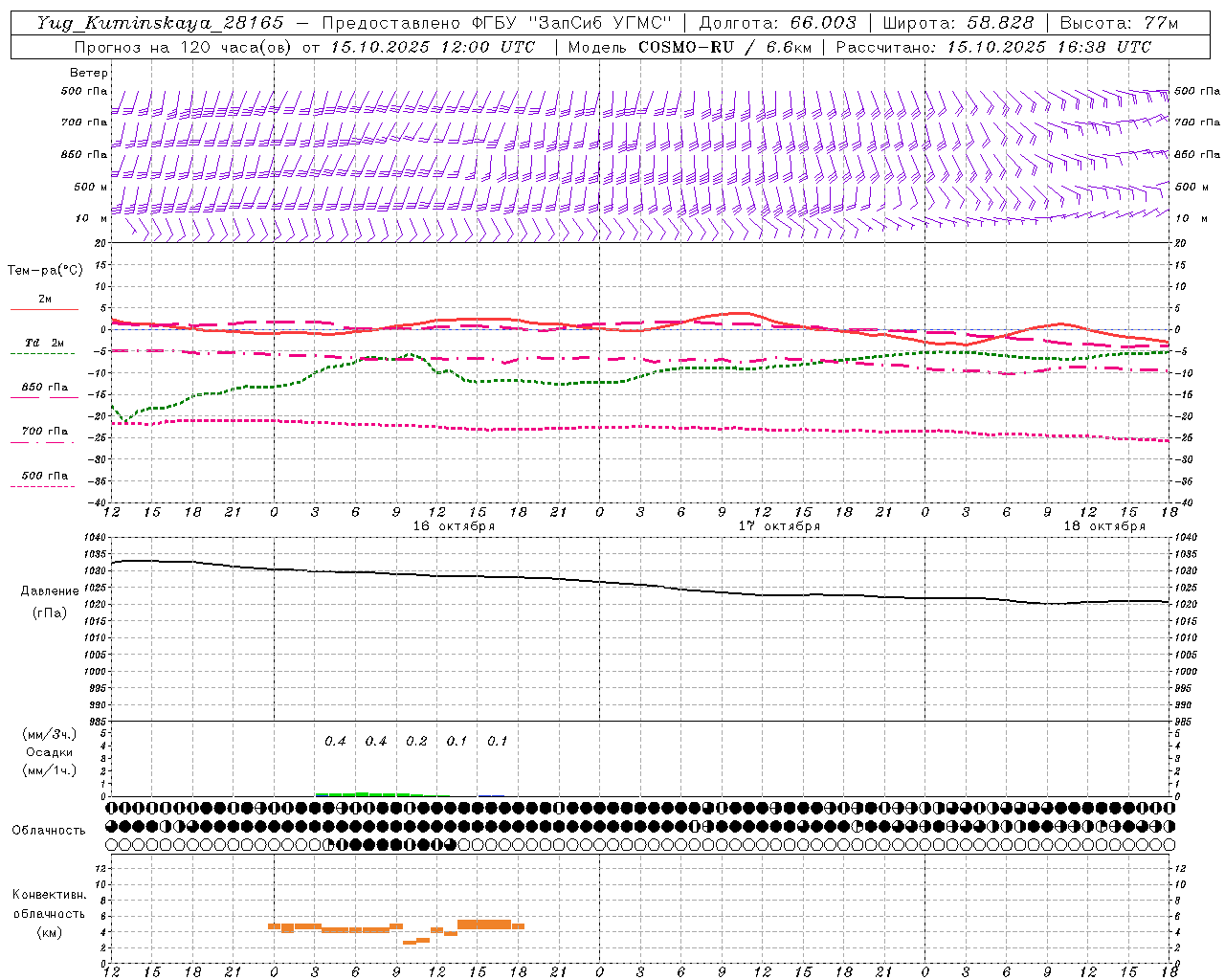Click the Td 2м legend entry
This screenshot has height=980, width=1225.
(x=44, y=345)
